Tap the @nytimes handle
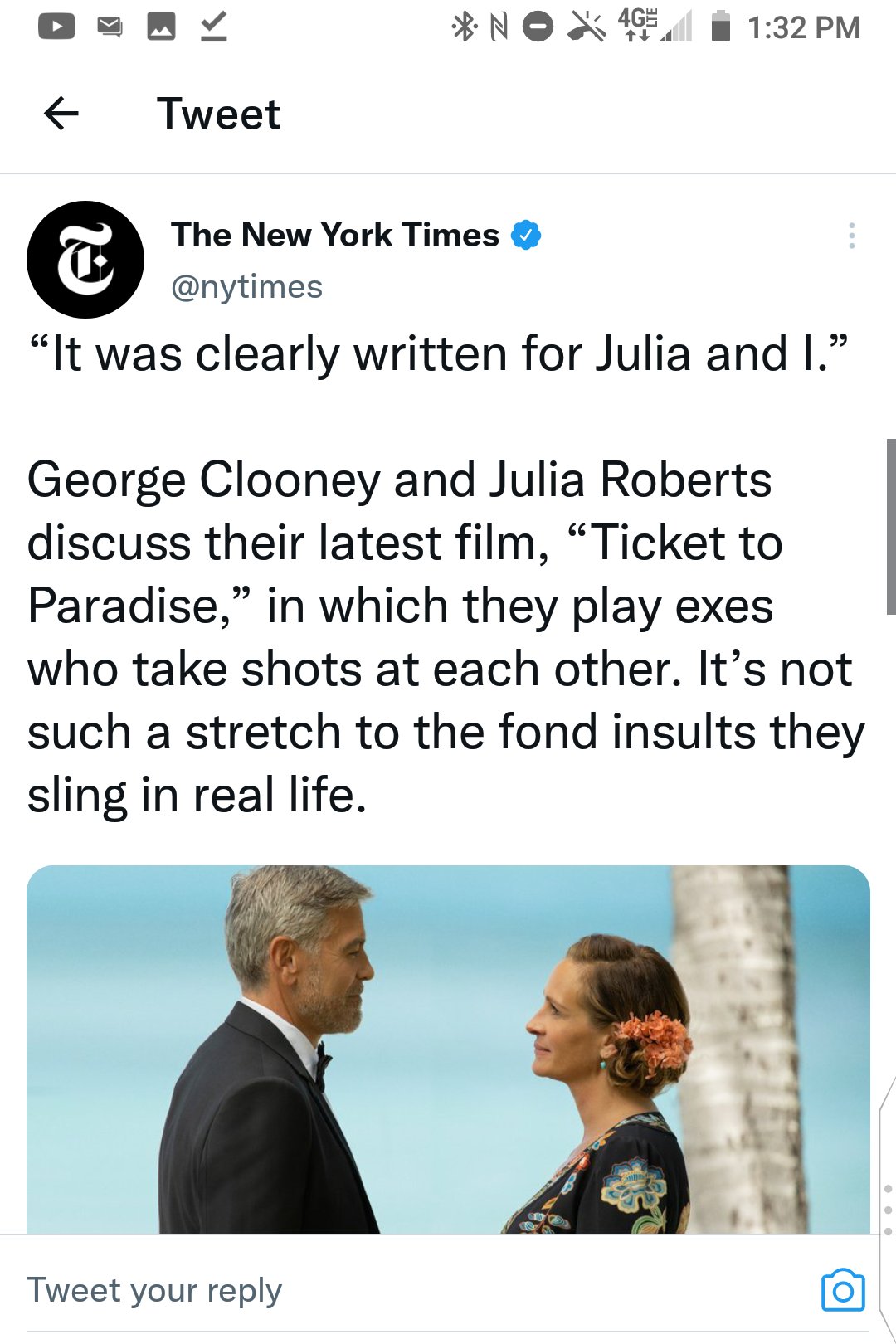 coord(246,287)
